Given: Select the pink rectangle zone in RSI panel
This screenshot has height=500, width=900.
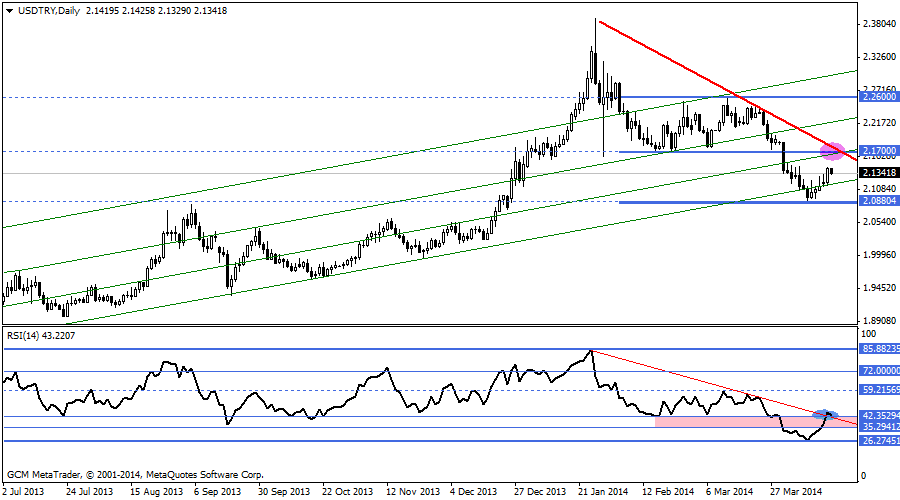Looking at the screenshot, I should tap(757, 422).
